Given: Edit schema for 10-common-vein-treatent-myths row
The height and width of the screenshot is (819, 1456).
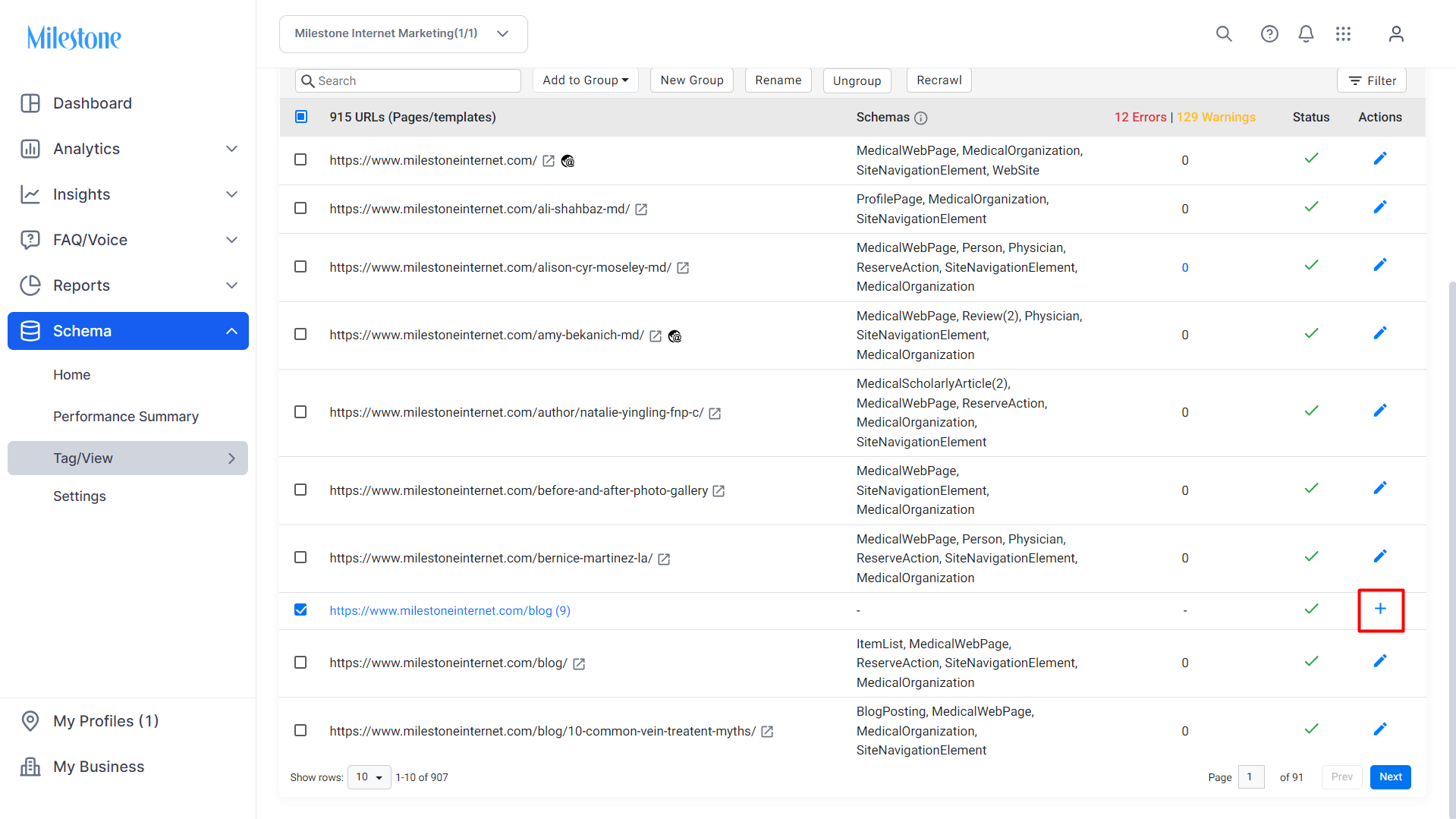Looking at the screenshot, I should [1380, 729].
